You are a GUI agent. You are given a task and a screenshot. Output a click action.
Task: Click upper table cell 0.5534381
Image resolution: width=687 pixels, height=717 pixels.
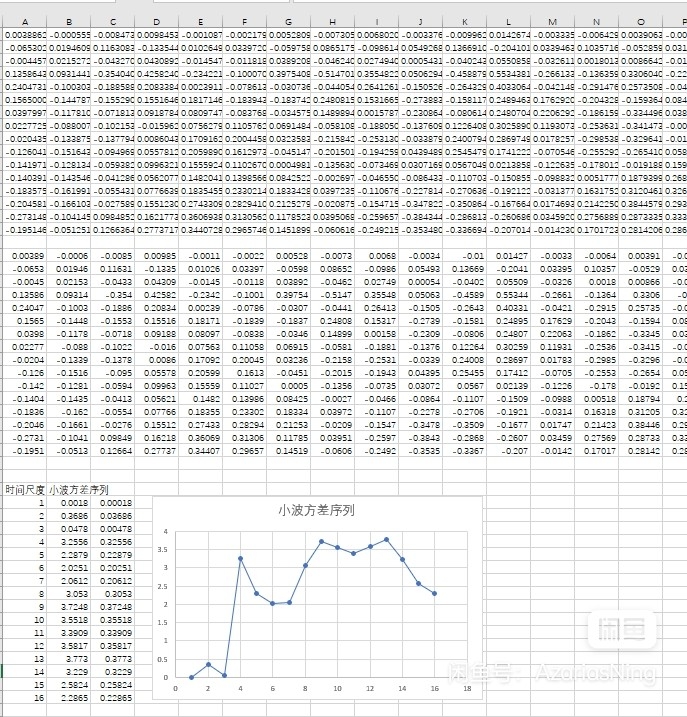coord(508,74)
